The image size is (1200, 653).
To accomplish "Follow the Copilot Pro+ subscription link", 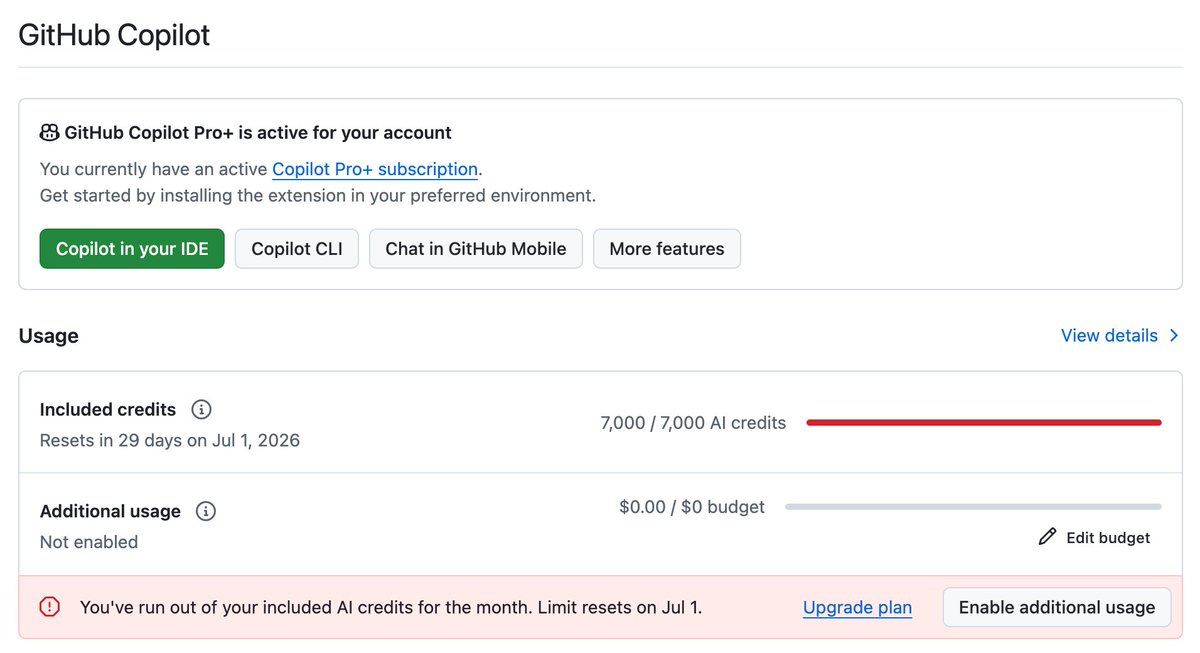I will tap(375, 169).
